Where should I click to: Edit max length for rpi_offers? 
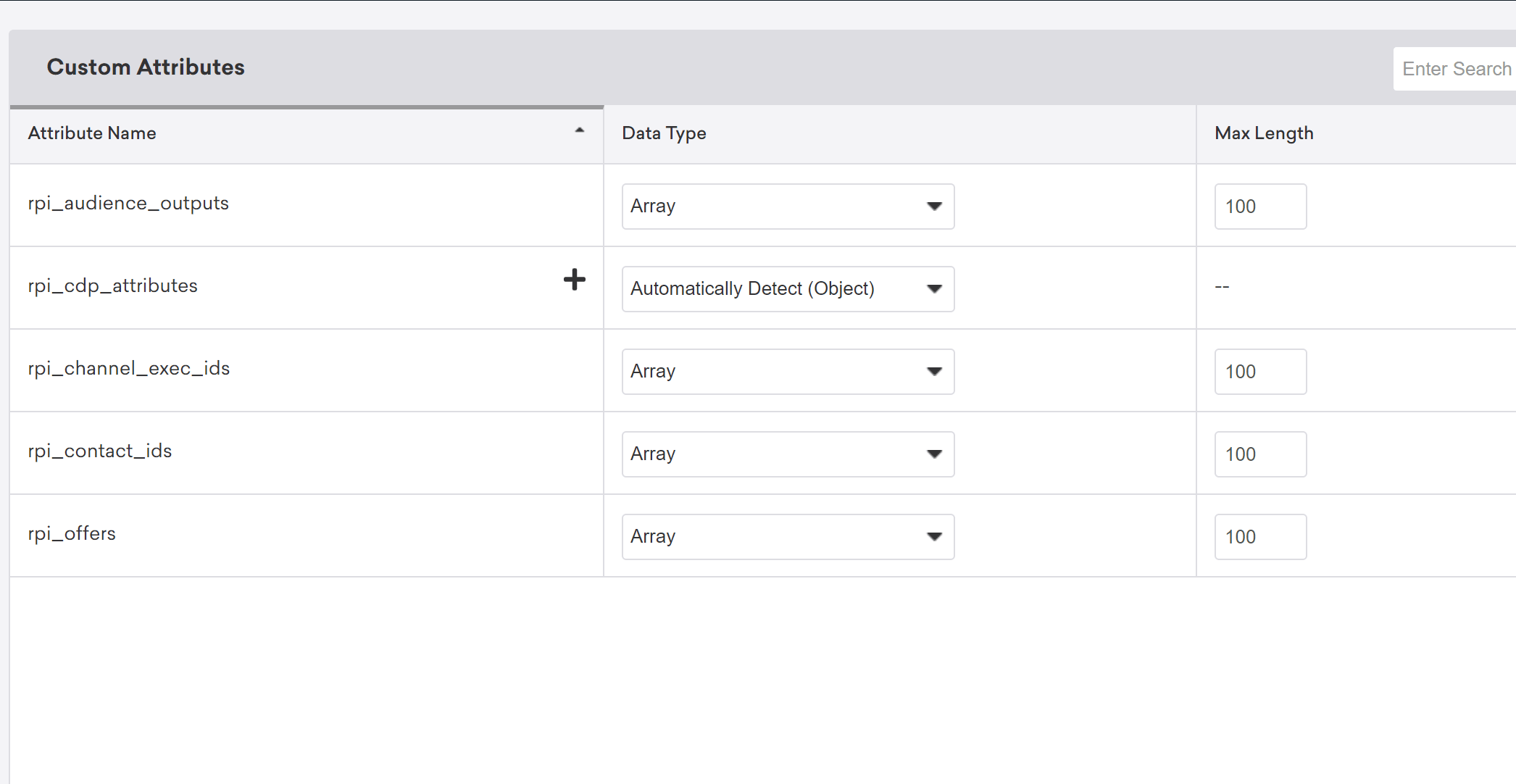tap(1259, 537)
